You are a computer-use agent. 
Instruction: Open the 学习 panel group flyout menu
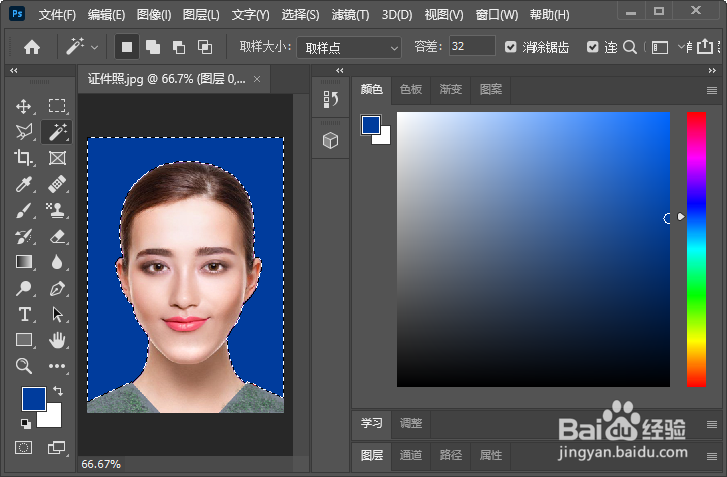712,424
